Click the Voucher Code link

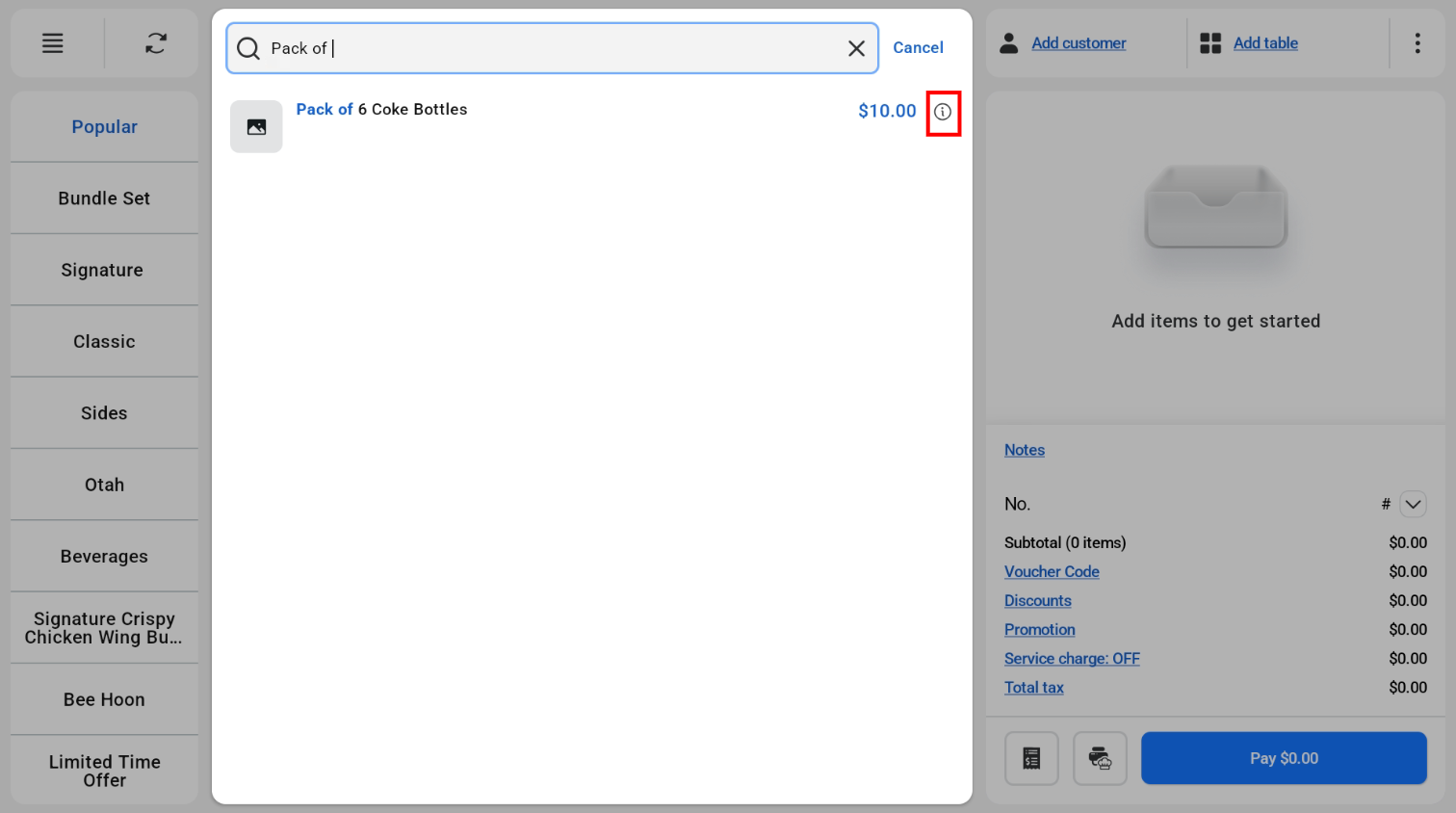(1052, 571)
